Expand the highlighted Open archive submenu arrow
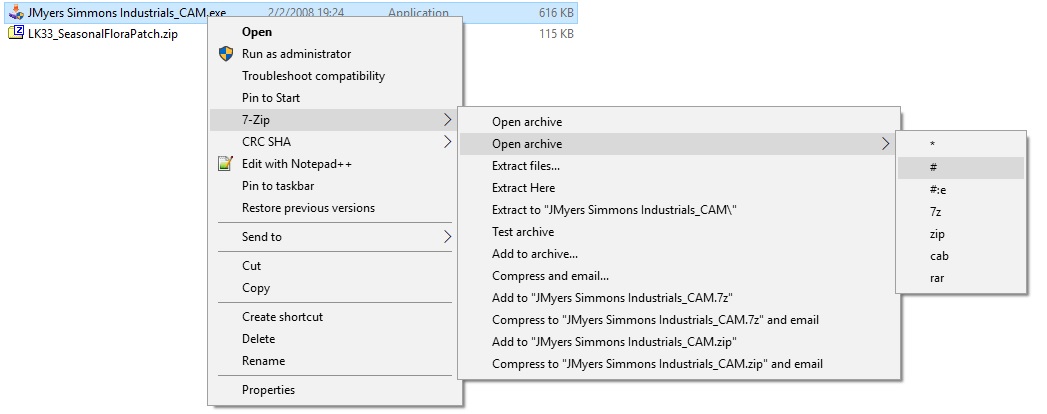1047x414 pixels. point(886,144)
